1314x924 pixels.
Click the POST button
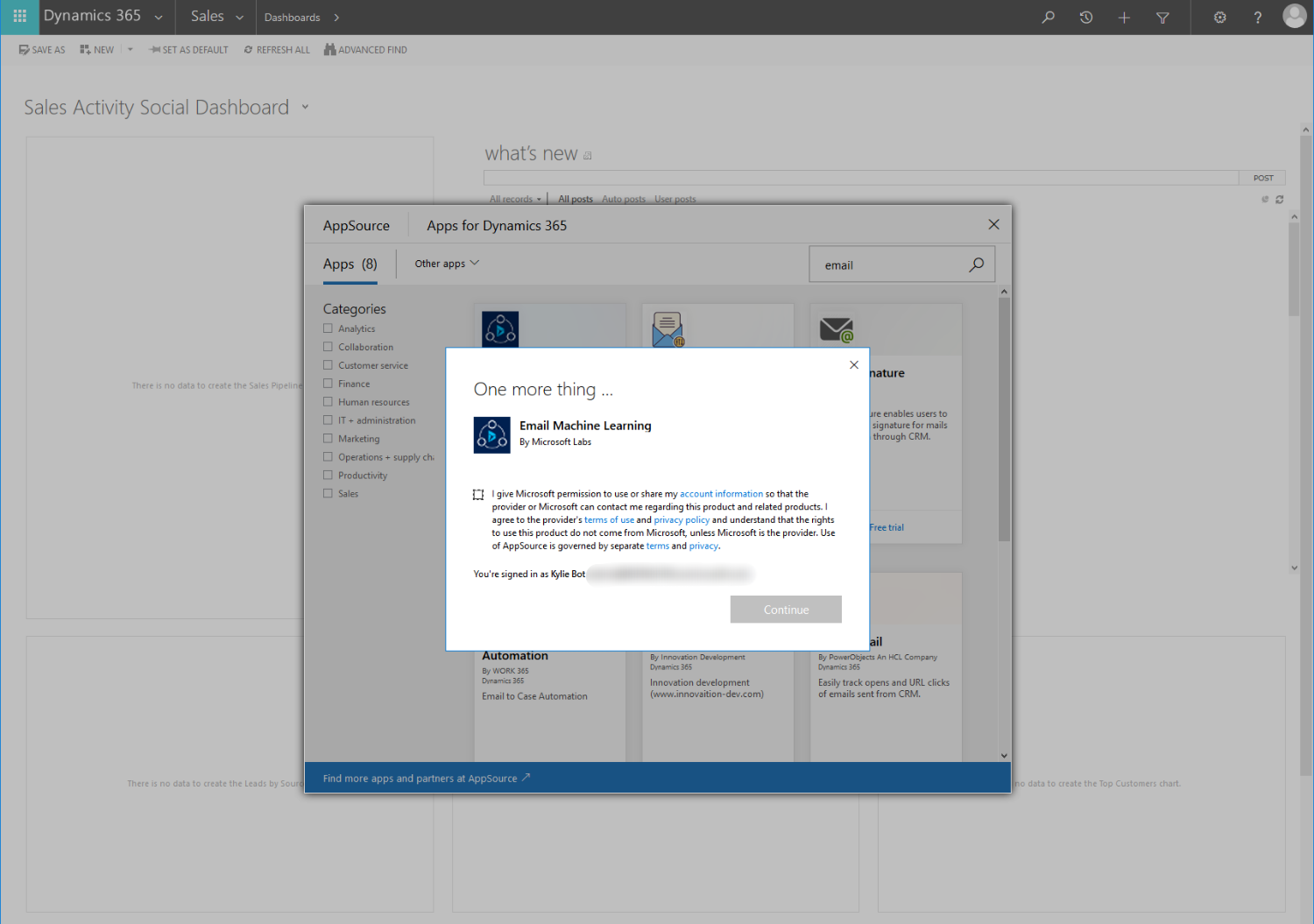[1262, 178]
